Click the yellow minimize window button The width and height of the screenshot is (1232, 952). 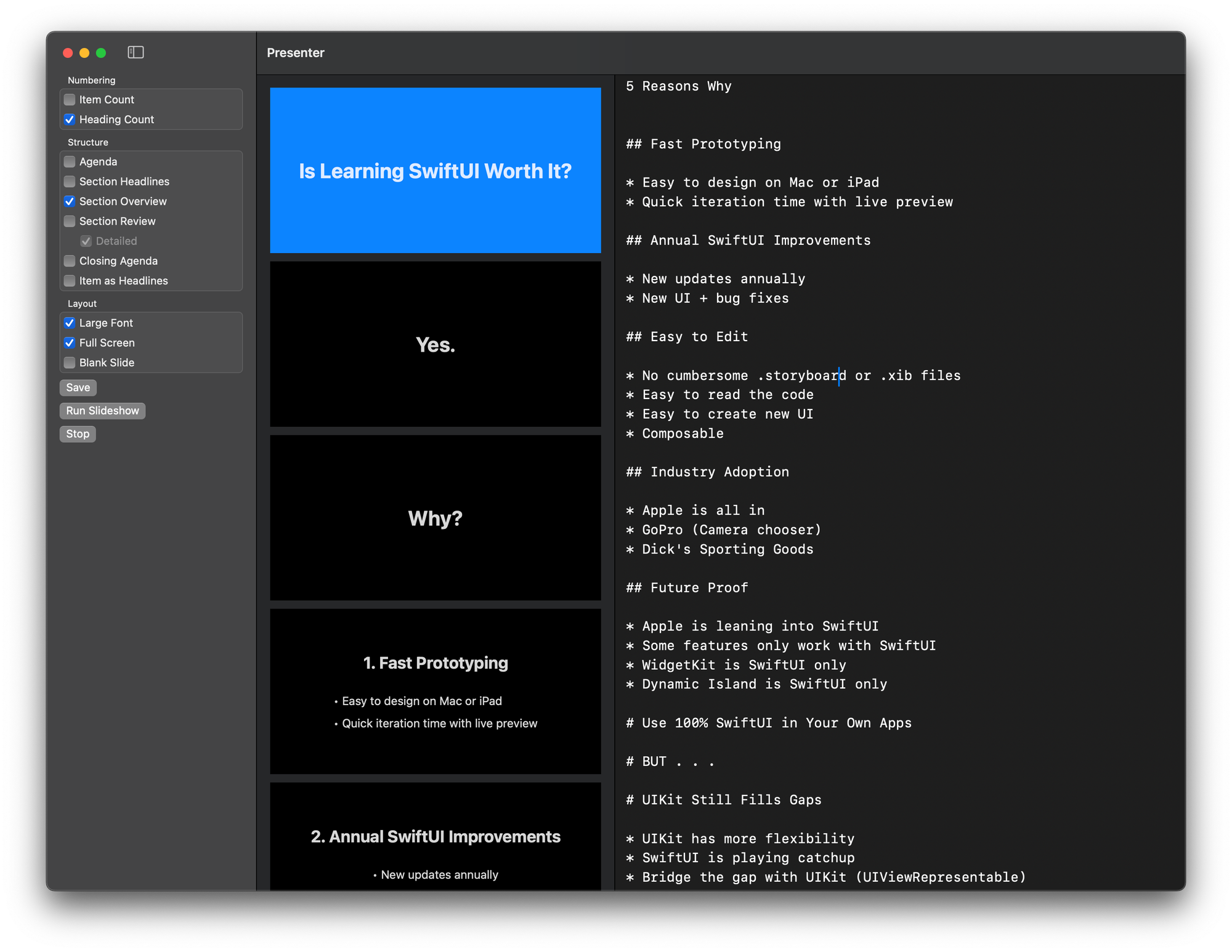(x=84, y=53)
